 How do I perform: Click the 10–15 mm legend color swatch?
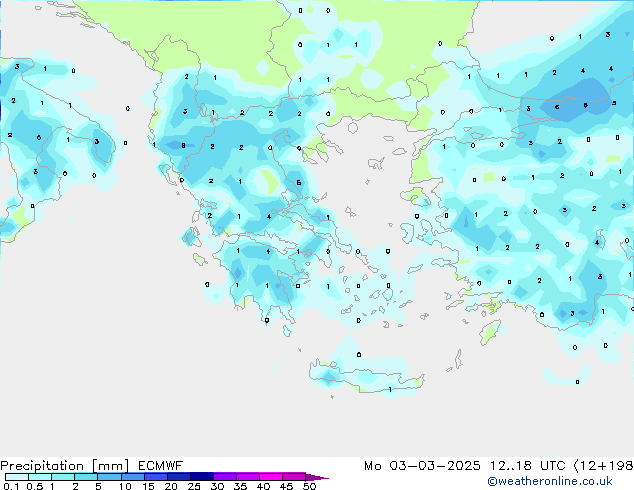coord(133,477)
